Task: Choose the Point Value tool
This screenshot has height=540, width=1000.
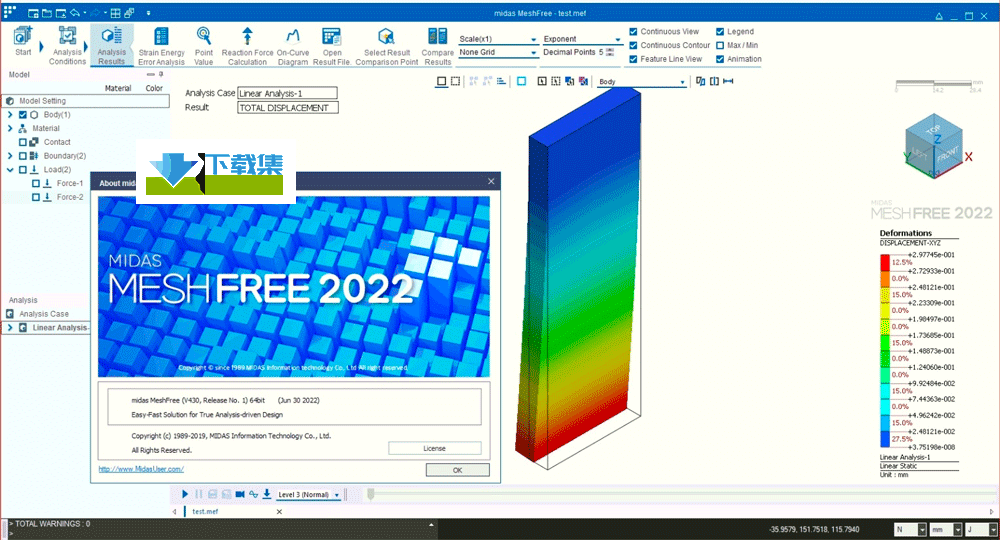Action: (x=203, y=46)
